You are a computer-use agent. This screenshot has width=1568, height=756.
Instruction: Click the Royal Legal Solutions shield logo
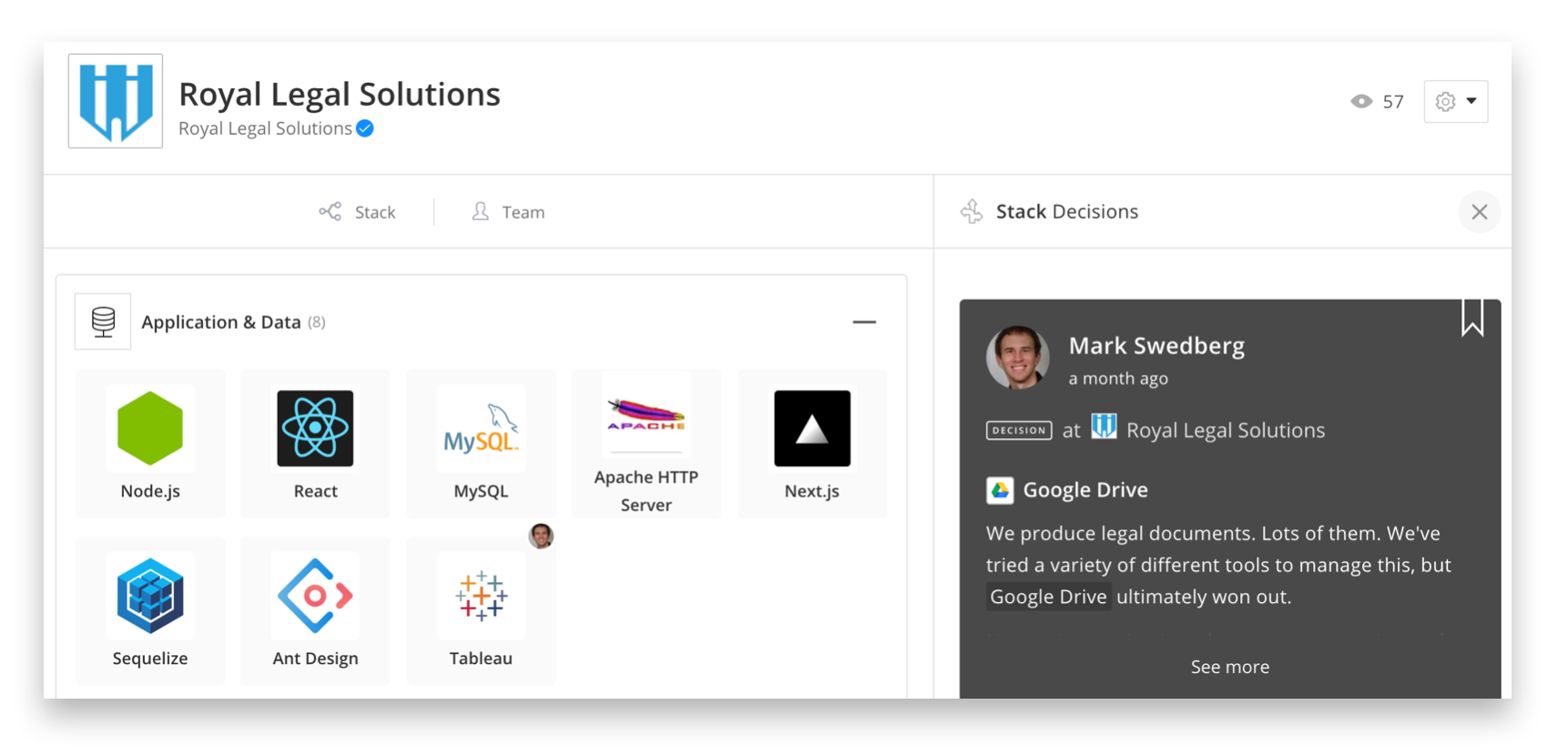click(116, 101)
